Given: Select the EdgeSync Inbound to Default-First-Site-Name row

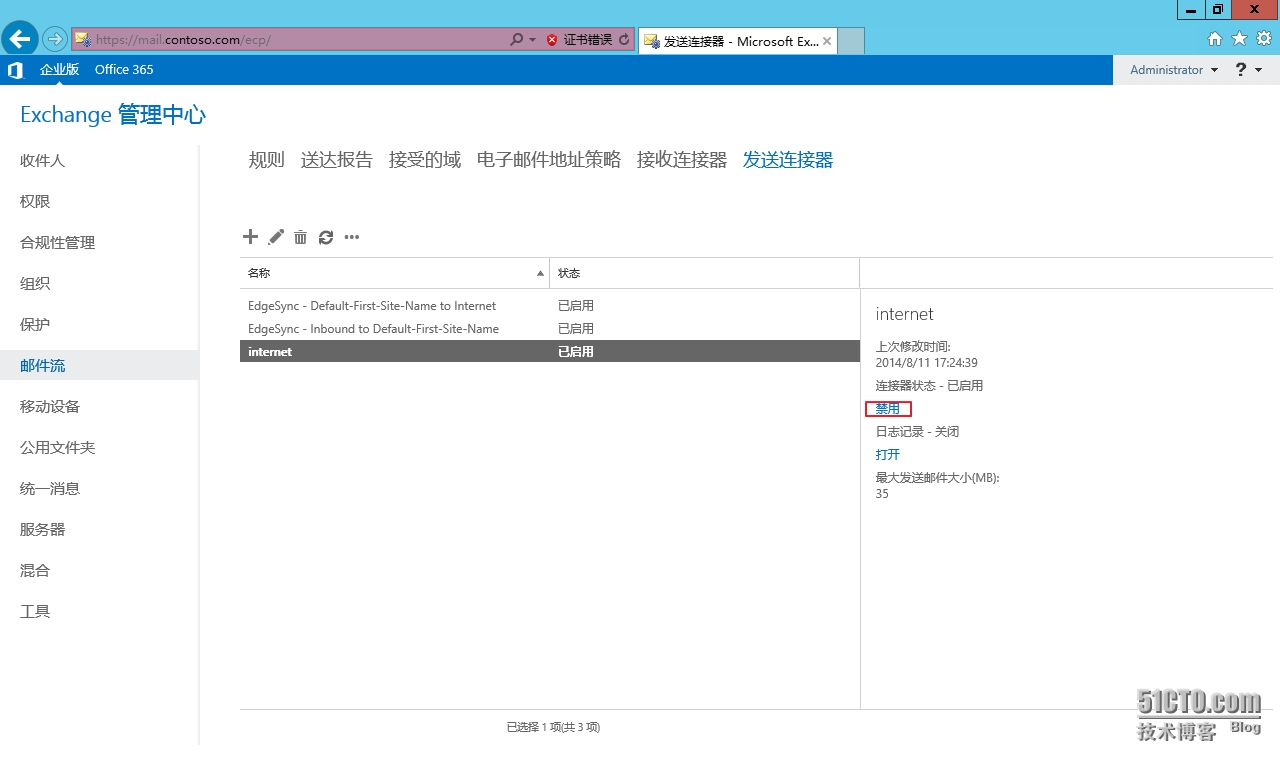Looking at the screenshot, I should (x=373, y=329).
